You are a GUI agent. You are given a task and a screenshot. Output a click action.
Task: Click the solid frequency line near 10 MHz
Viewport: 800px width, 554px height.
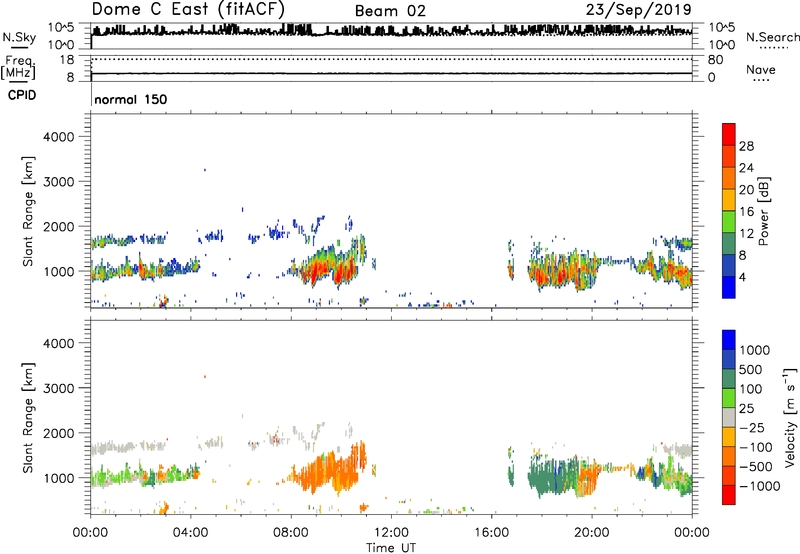pyautogui.click(x=391, y=73)
